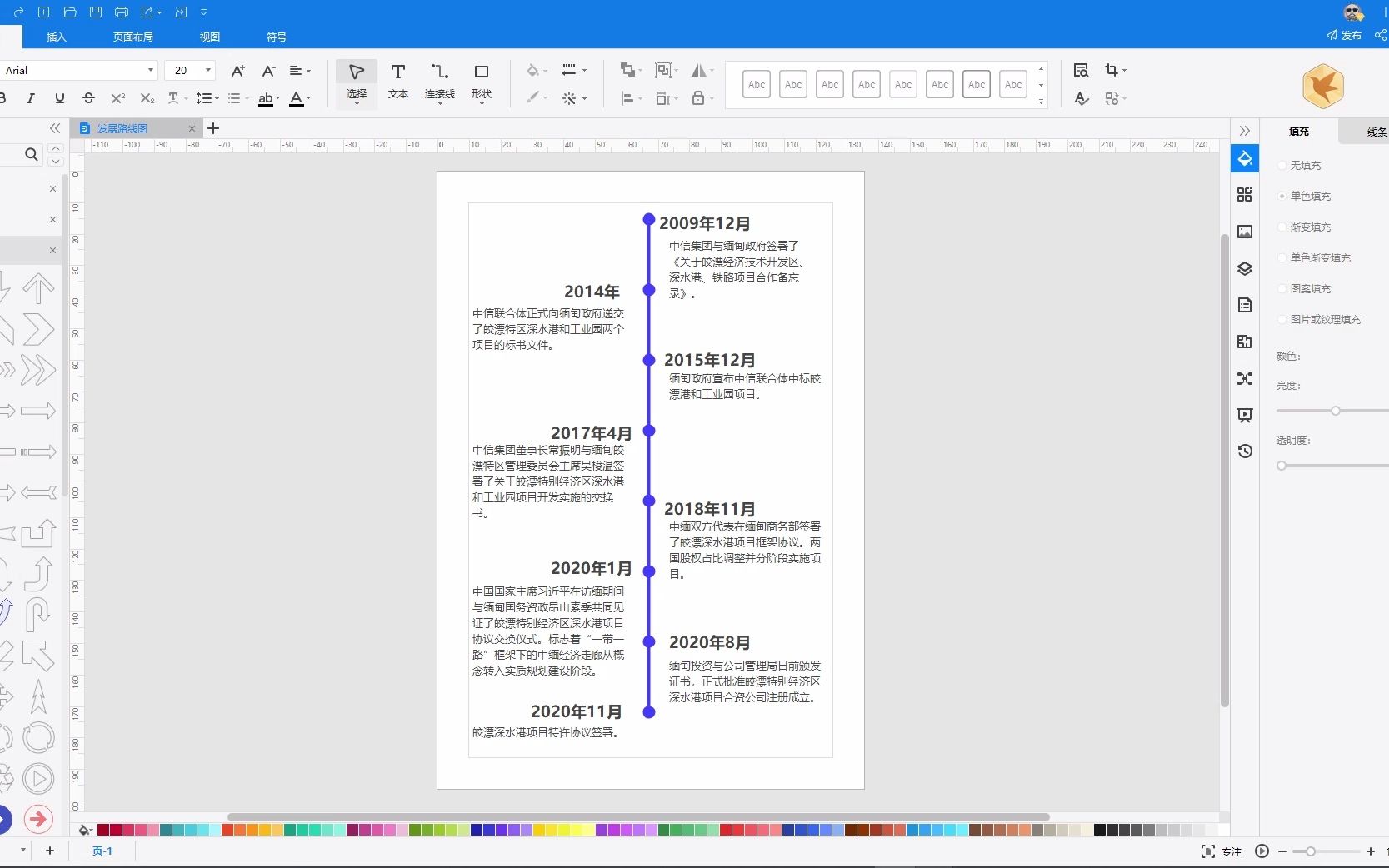Viewport: 1389px width, 868px height.
Task: Open the history panel icon in right sidebar
Action: [x=1245, y=451]
